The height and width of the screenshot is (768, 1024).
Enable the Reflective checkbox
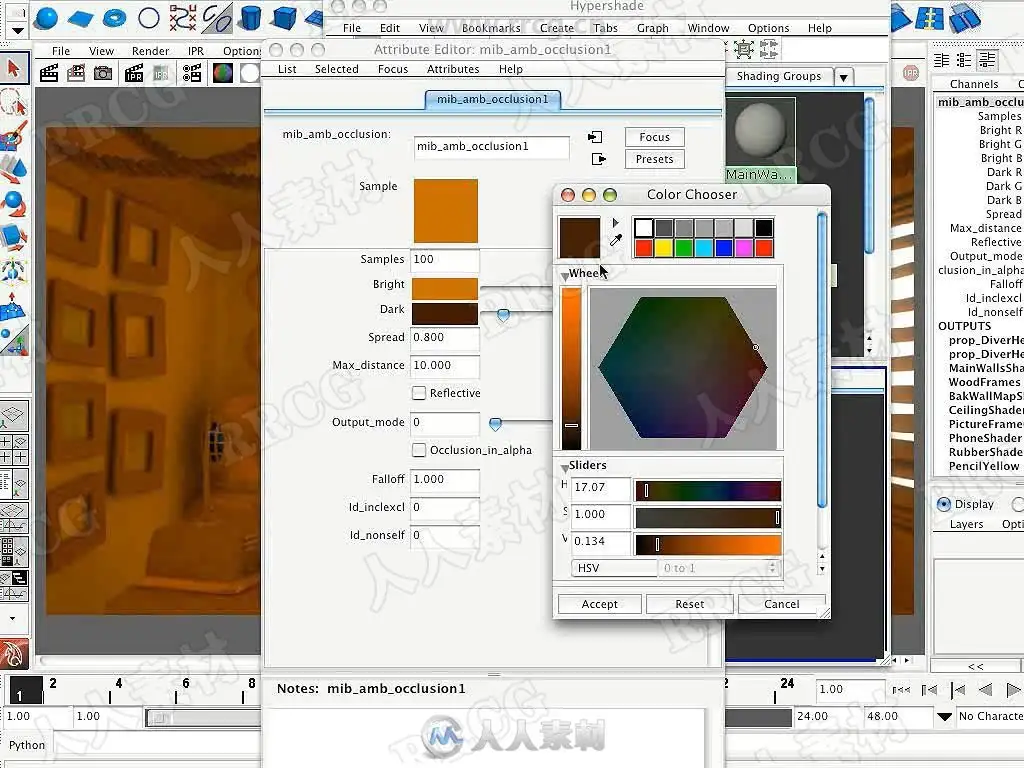(x=419, y=393)
